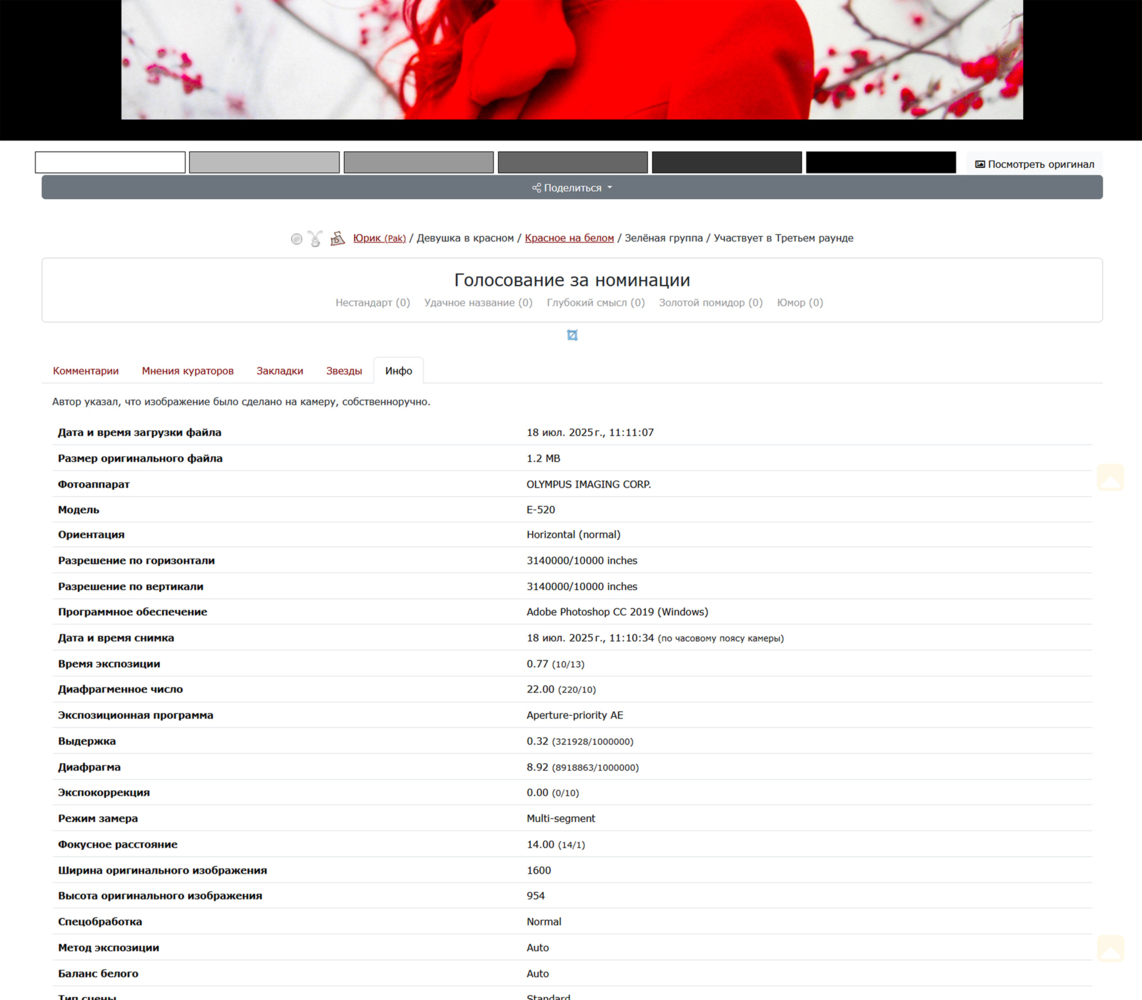Image resolution: width=1142 pixels, height=1000 pixels.
Task: Click the Multi-segment metering value
Action: click(x=561, y=819)
